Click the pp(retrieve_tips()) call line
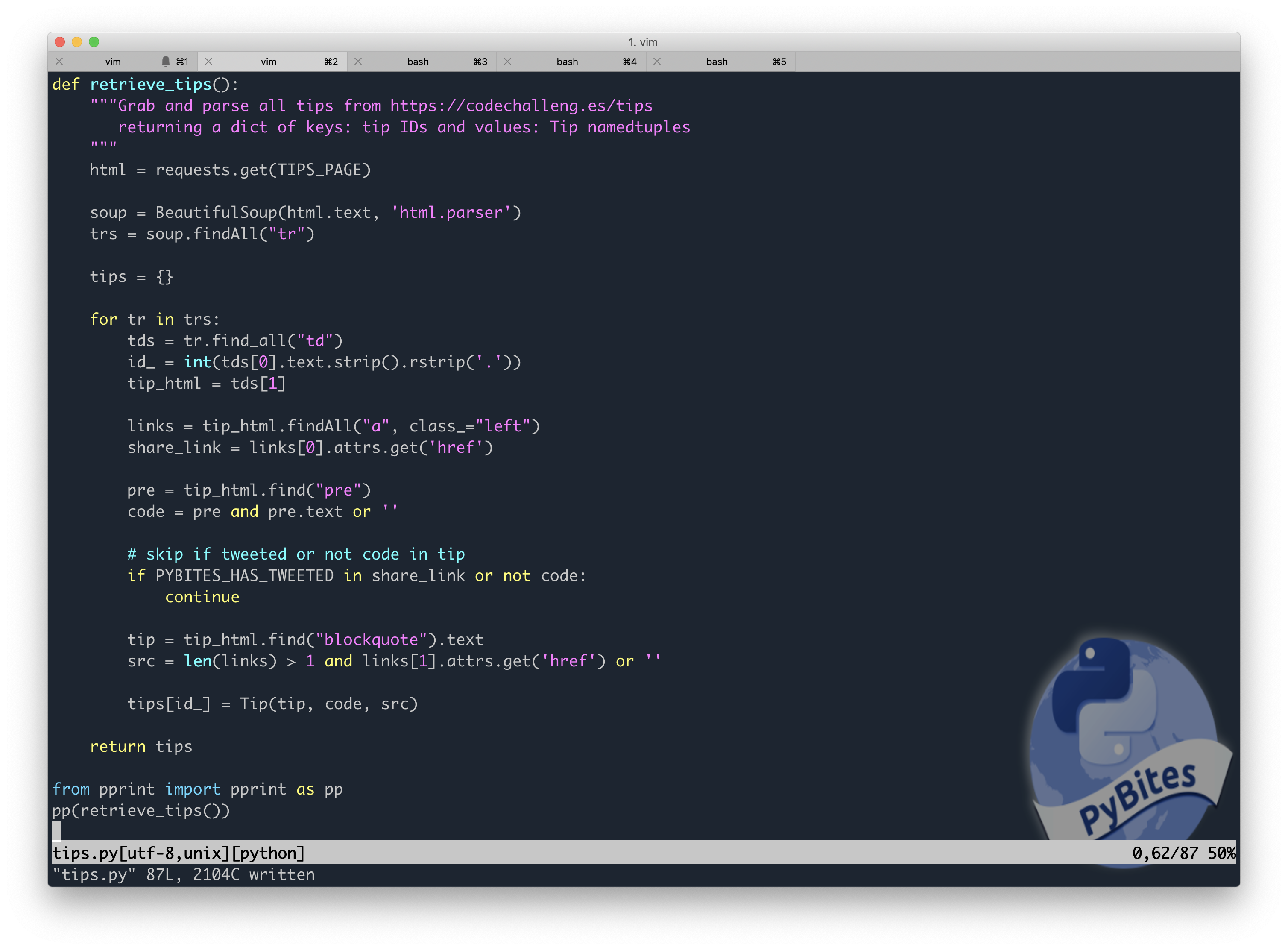The width and height of the screenshot is (1288, 950). 141,811
